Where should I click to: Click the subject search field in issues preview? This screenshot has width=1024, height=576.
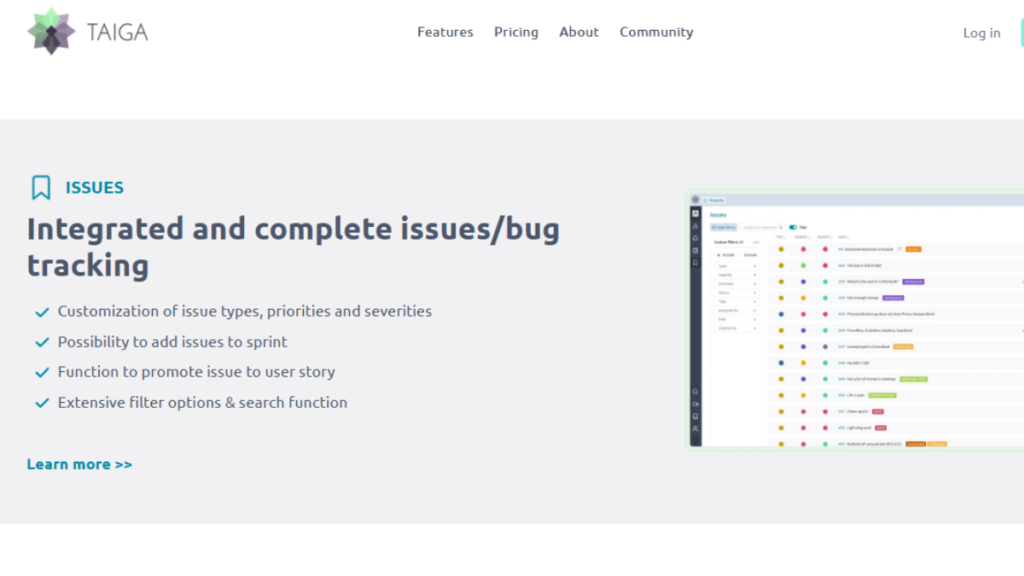coord(762,227)
